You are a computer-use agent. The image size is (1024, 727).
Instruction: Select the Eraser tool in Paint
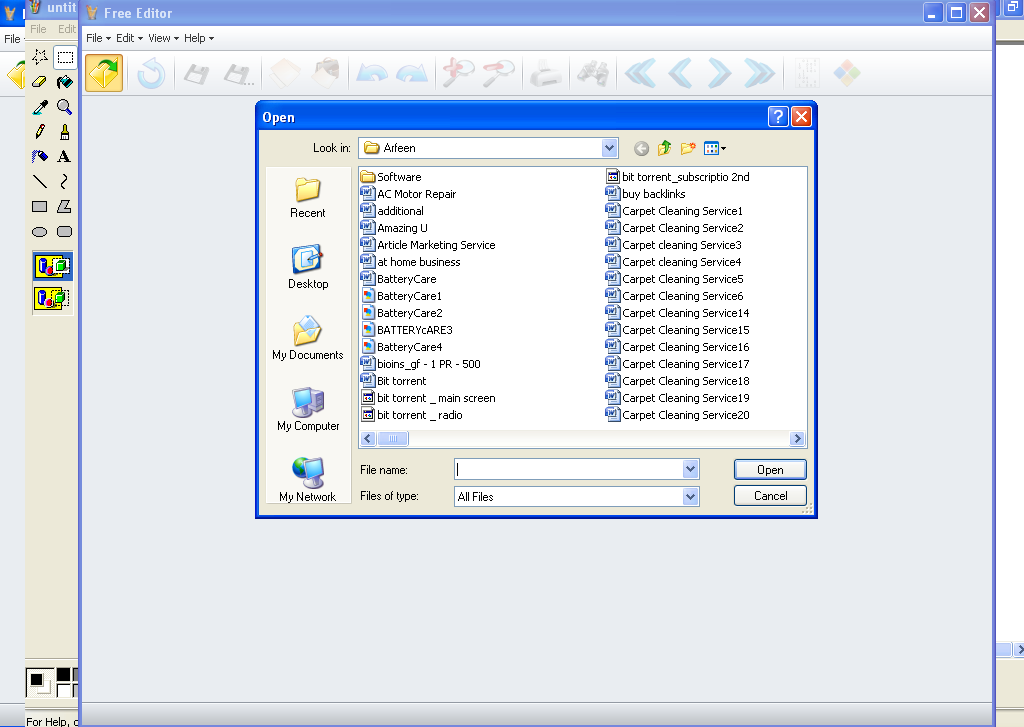click(40, 82)
